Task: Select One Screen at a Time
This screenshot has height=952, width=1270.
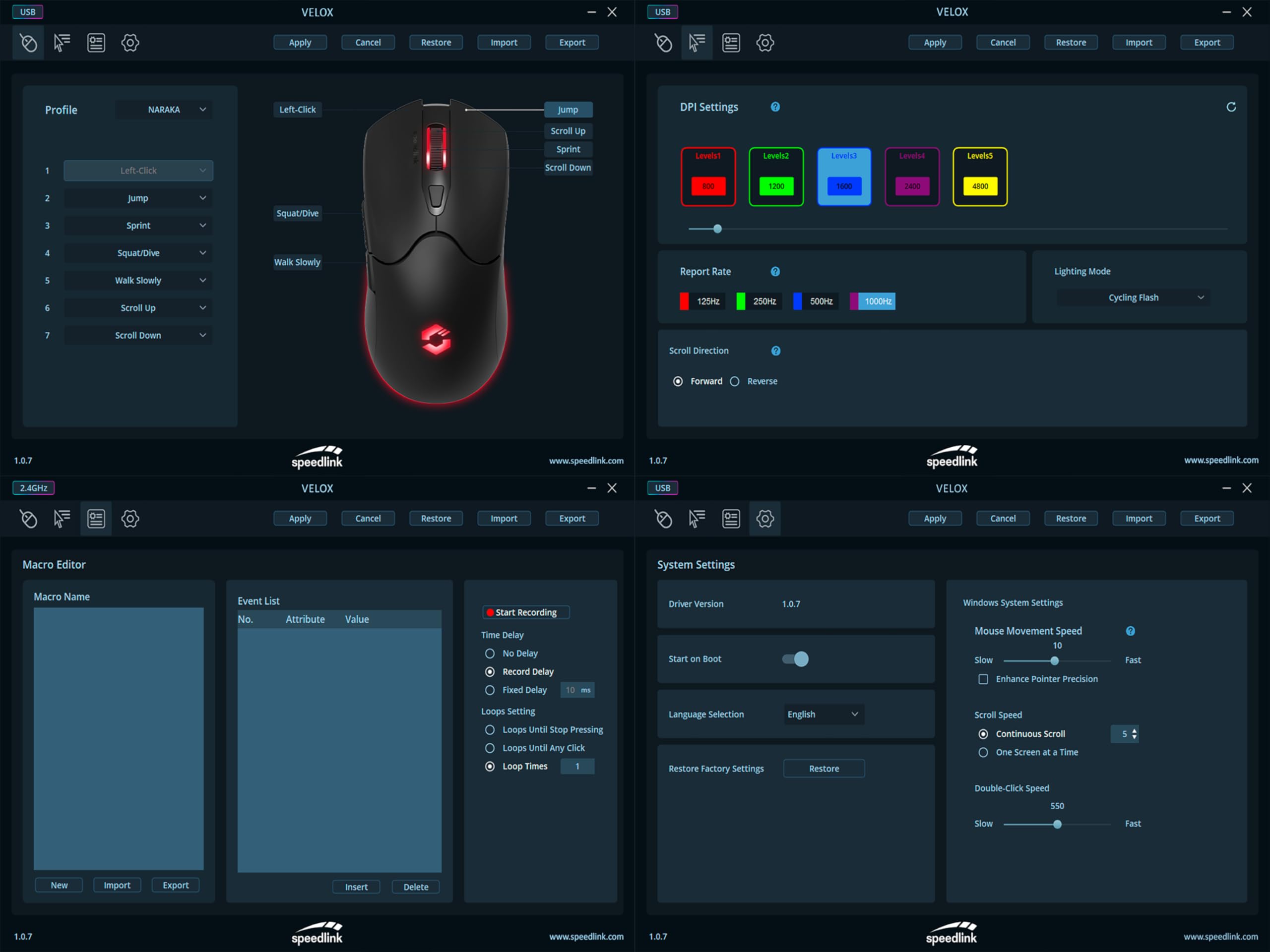Action: [x=983, y=752]
